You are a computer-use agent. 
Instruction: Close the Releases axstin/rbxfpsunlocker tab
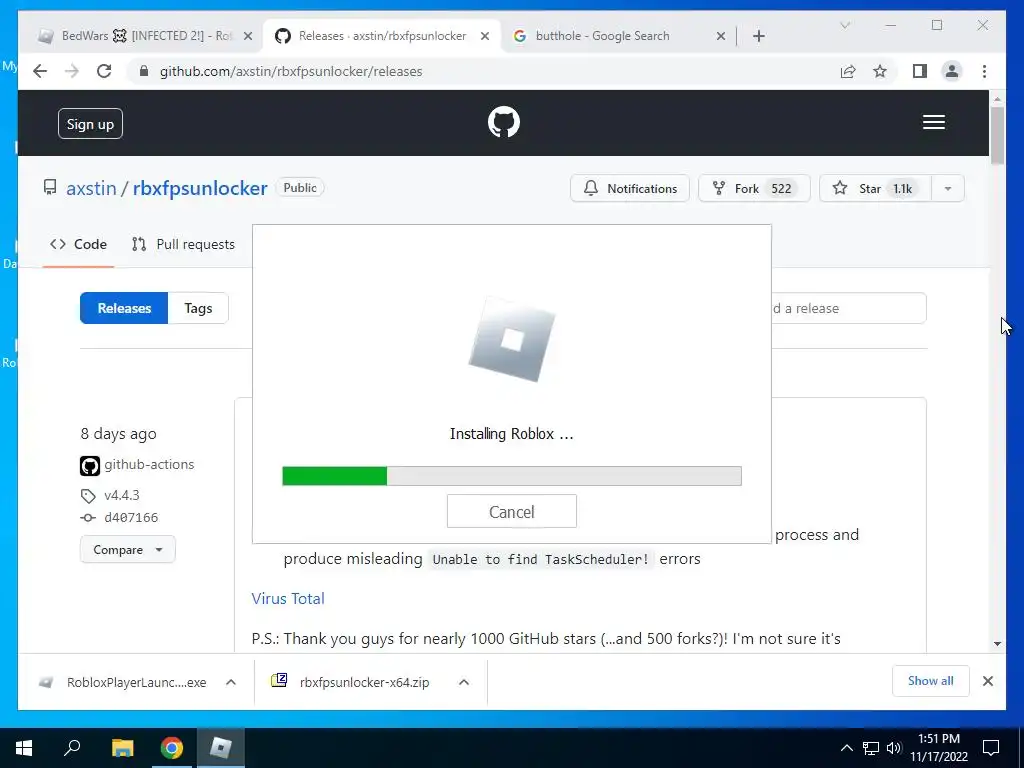click(x=485, y=36)
